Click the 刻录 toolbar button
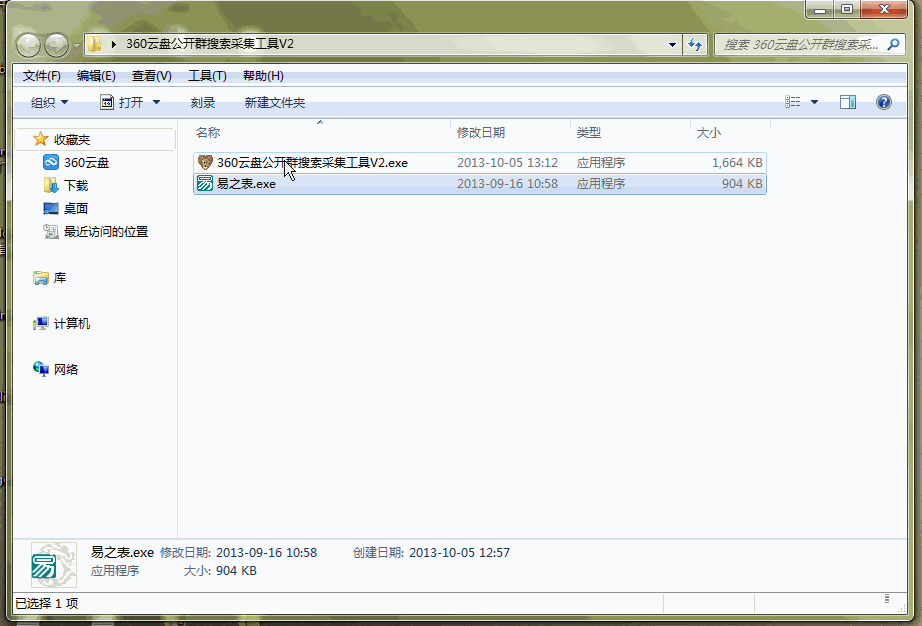 203,103
